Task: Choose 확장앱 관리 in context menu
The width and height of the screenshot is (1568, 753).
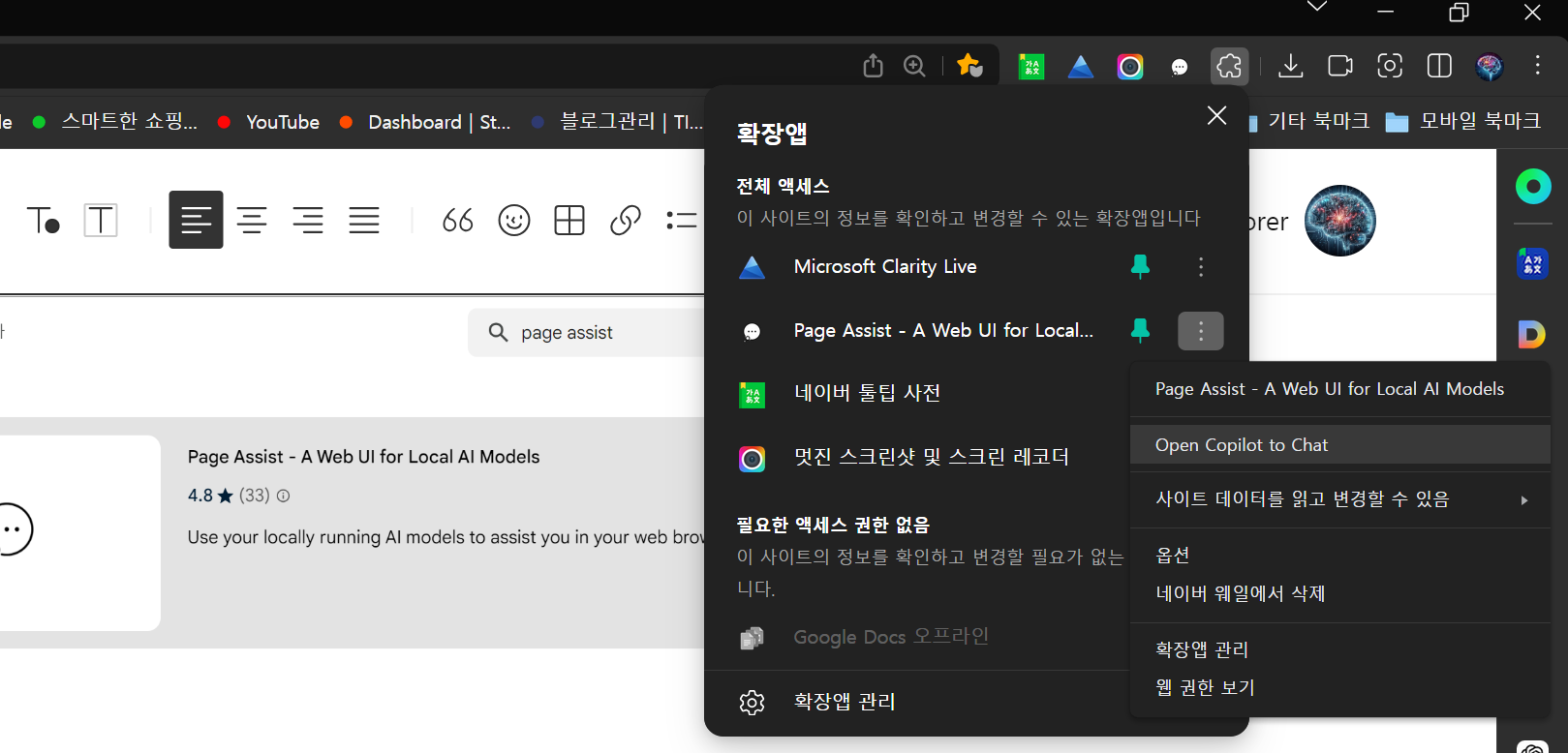Action: point(1340,649)
